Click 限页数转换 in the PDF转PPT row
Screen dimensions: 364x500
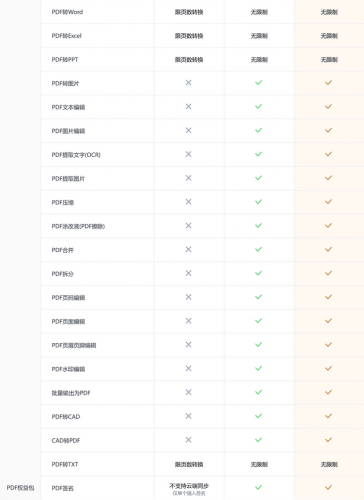pyautogui.click(x=189, y=60)
